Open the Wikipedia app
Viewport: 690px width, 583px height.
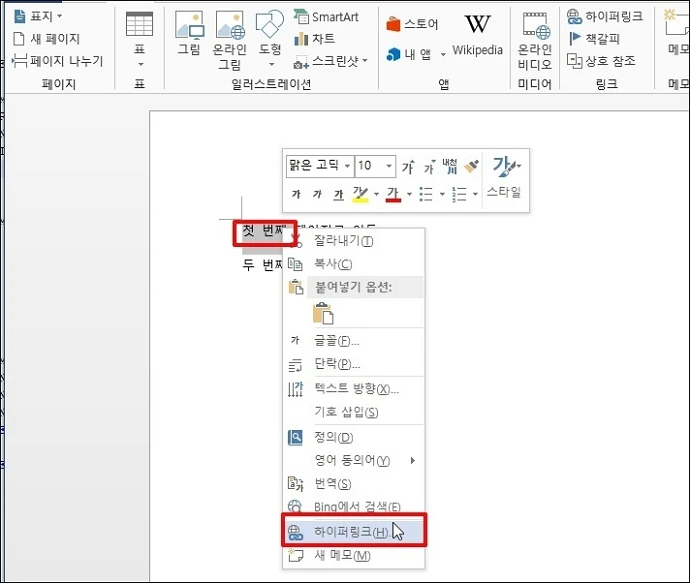(x=477, y=35)
